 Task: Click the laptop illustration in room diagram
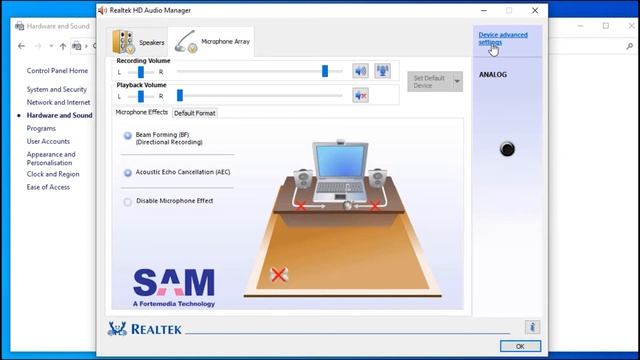(340, 172)
